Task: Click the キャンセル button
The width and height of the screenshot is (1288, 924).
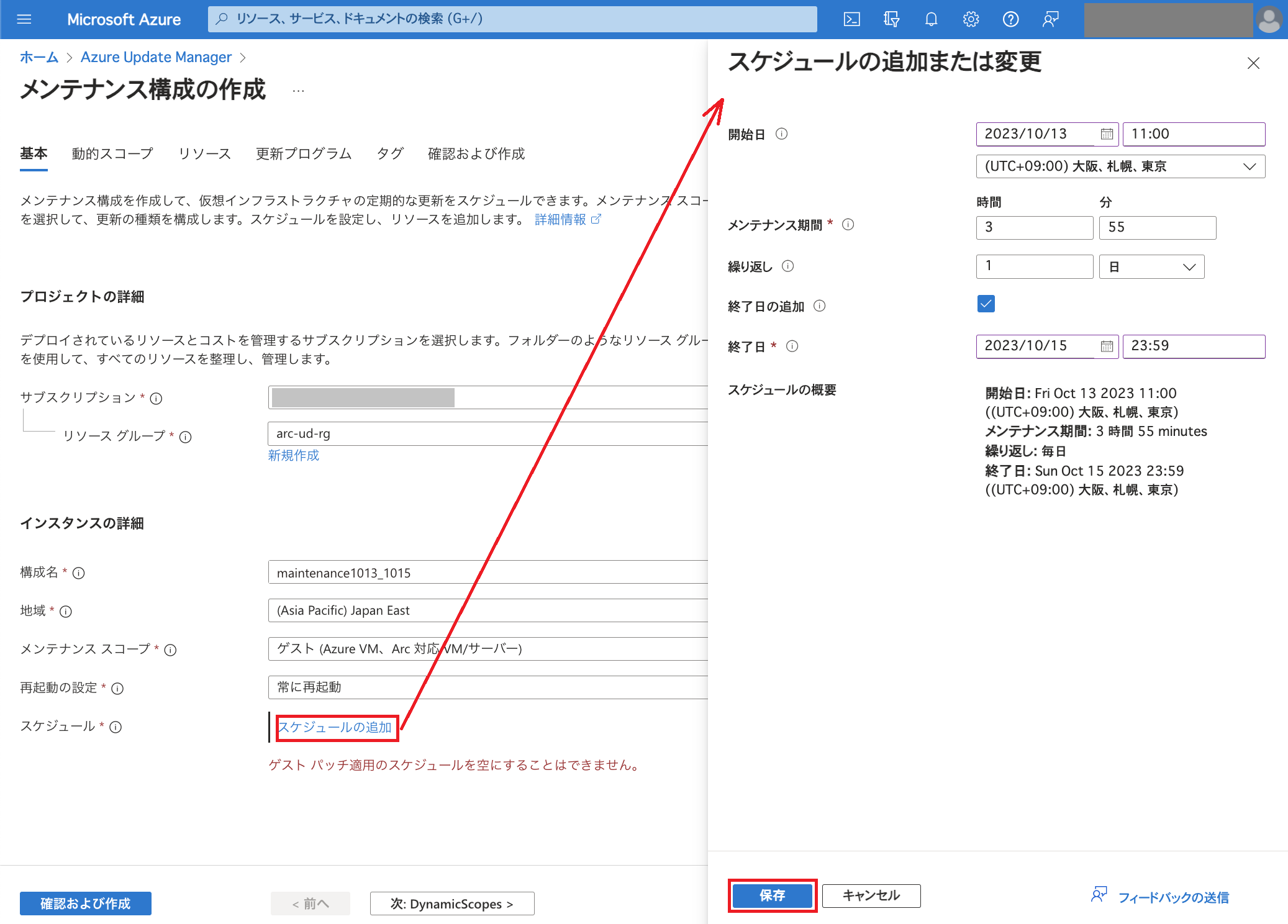Action: 871,895
